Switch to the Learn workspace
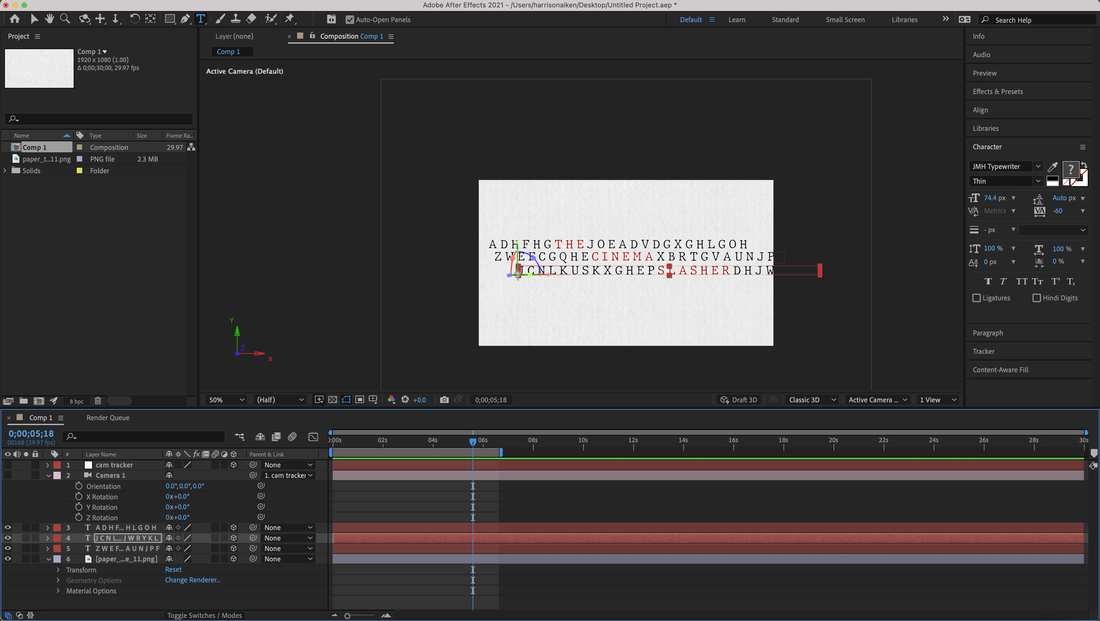1100x621 pixels. [x=737, y=20]
